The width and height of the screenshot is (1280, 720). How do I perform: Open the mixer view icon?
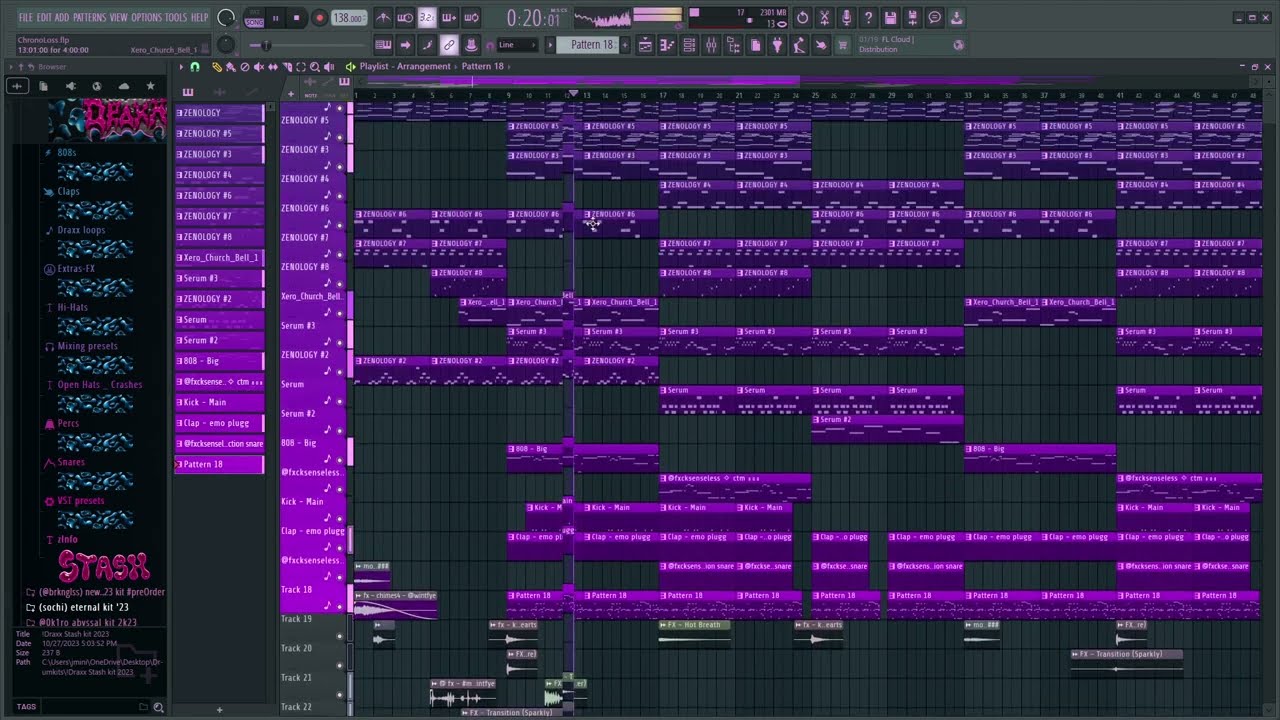[x=711, y=45]
